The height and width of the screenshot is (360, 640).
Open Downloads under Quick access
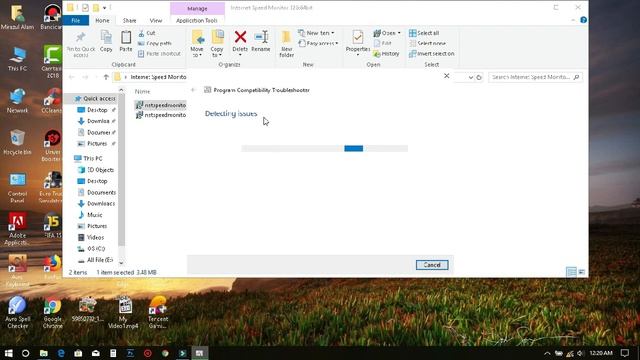coord(94,121)
